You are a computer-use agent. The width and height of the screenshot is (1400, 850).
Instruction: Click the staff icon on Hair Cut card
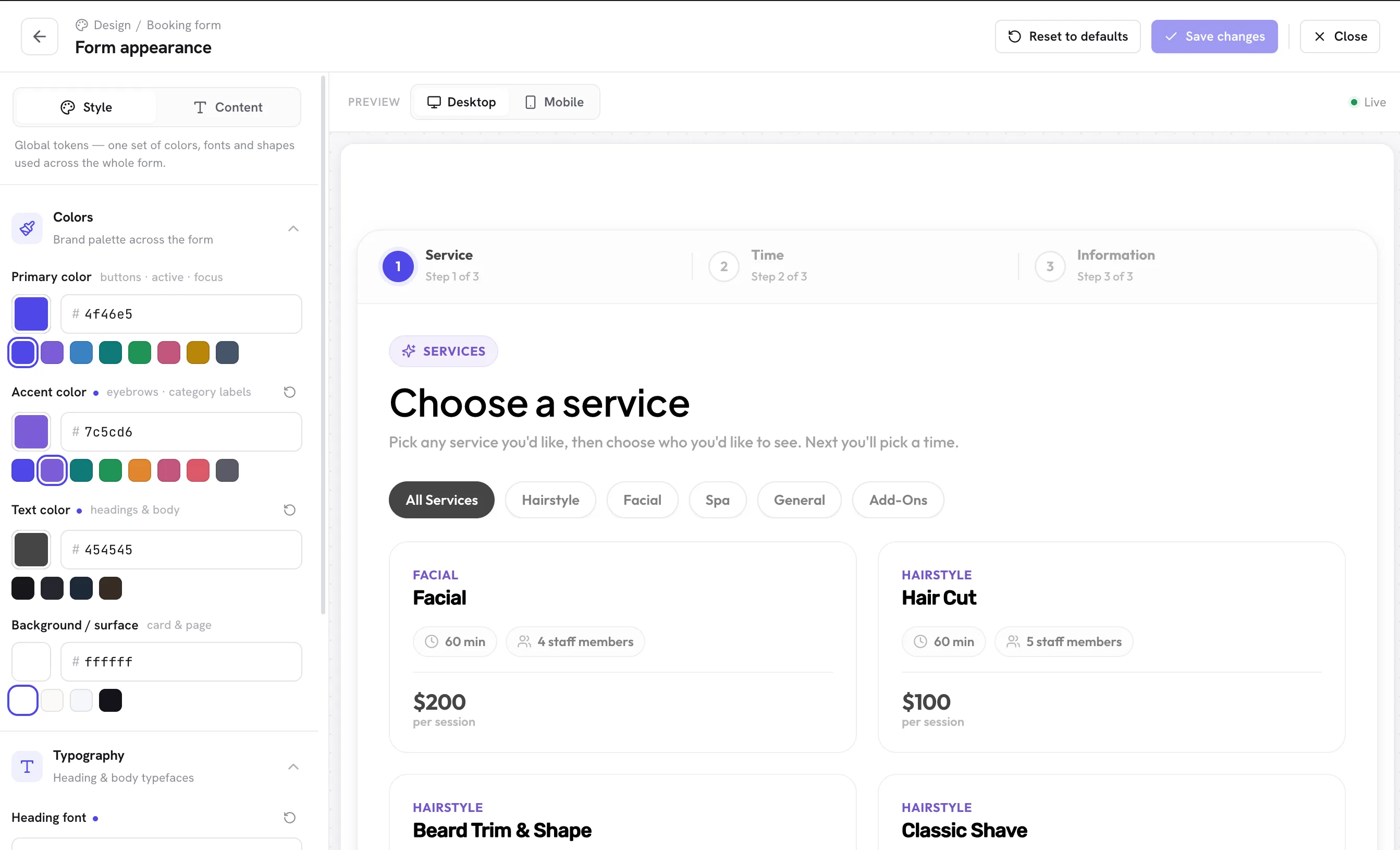(1013, 641)
